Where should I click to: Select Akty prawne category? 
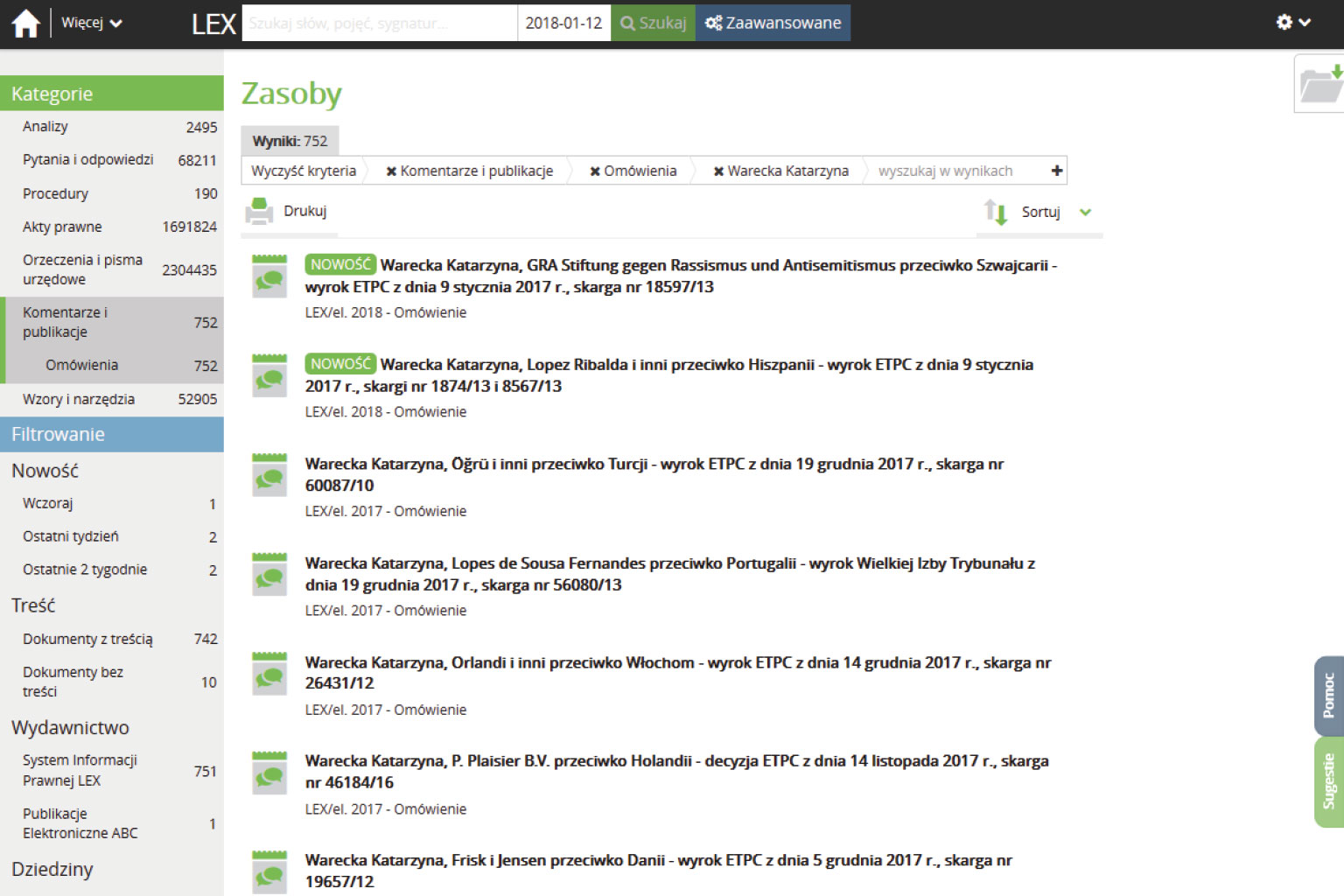click(x=62, y=227)
